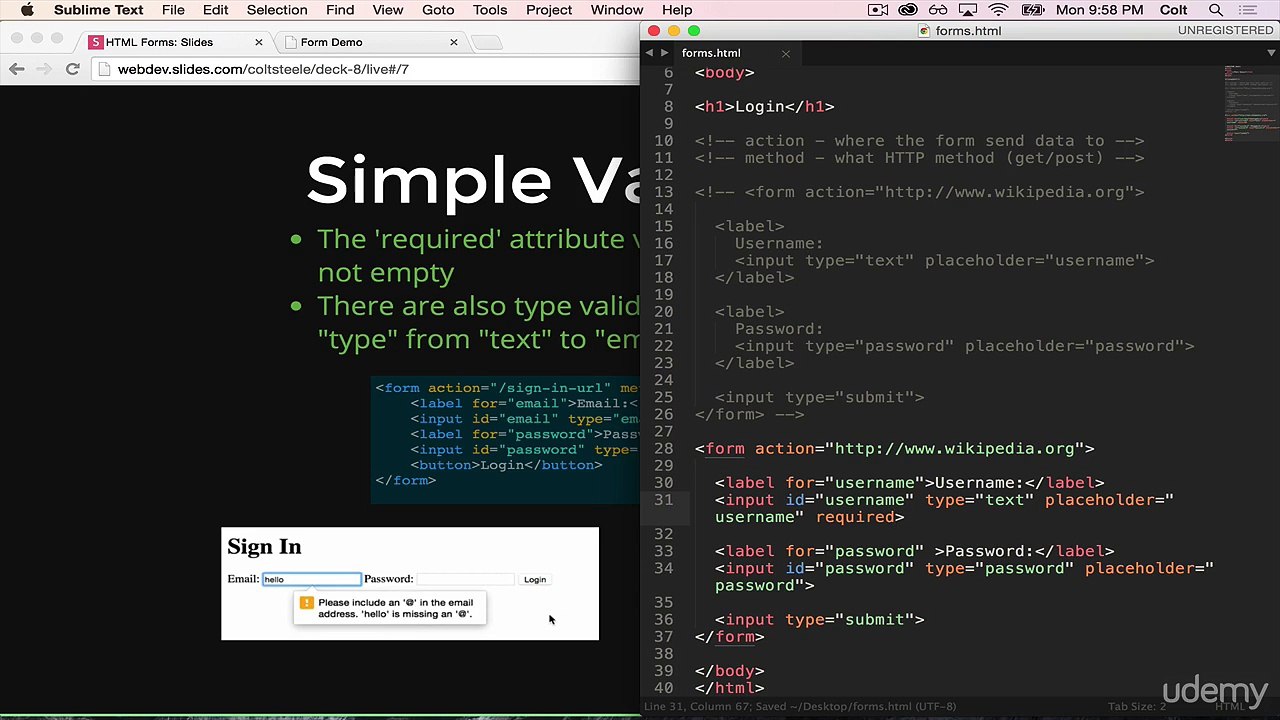Go back in the Chrome browser

tap(17, 69)
